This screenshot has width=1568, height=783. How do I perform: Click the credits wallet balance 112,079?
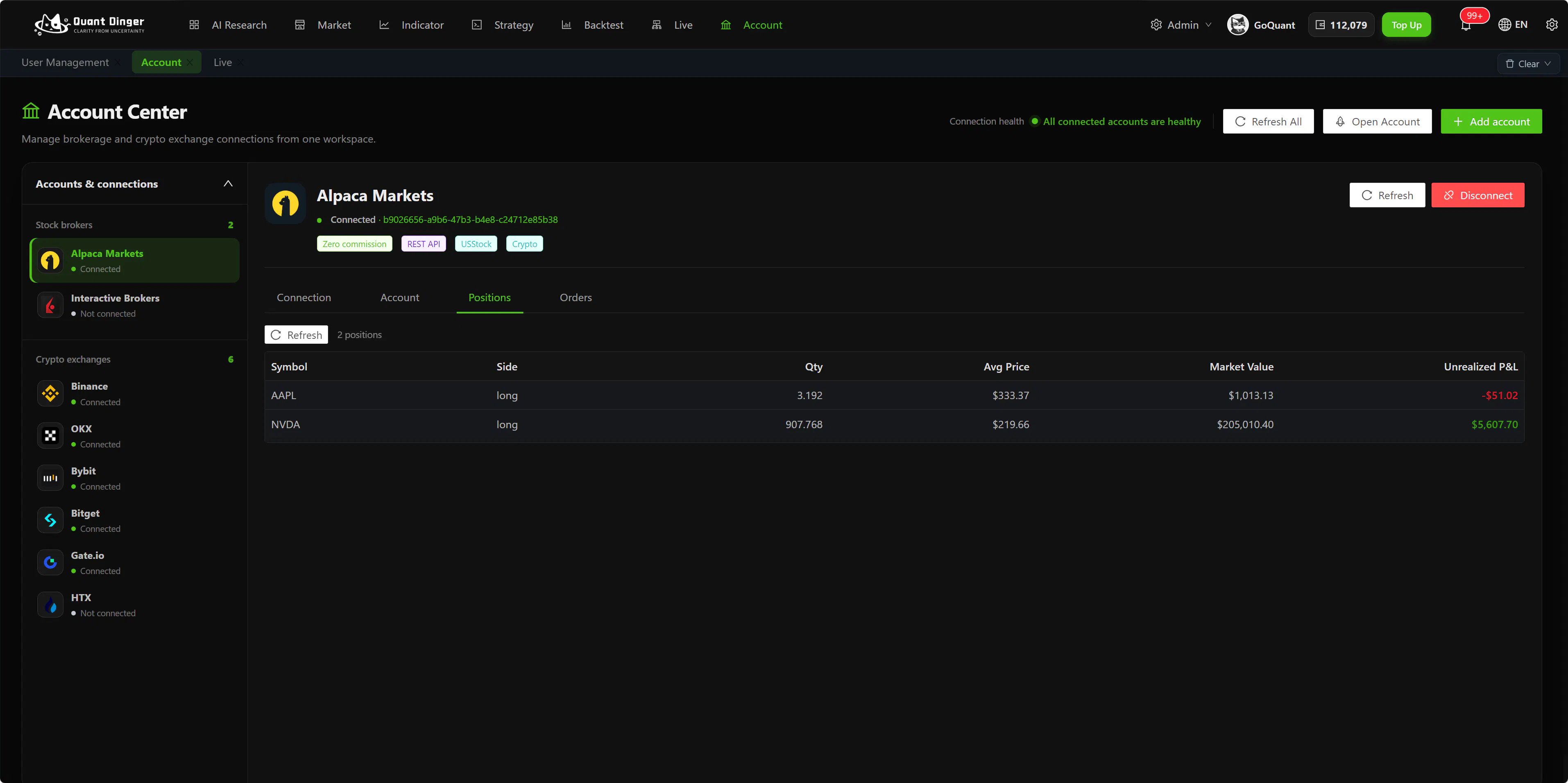[1341, 25]
